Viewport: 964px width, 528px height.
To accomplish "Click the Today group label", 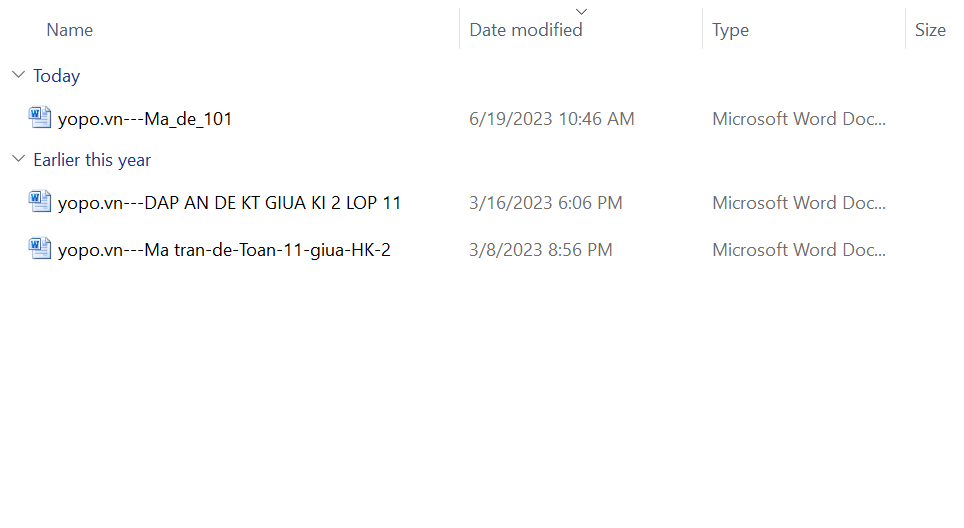I will click(56, 76).
